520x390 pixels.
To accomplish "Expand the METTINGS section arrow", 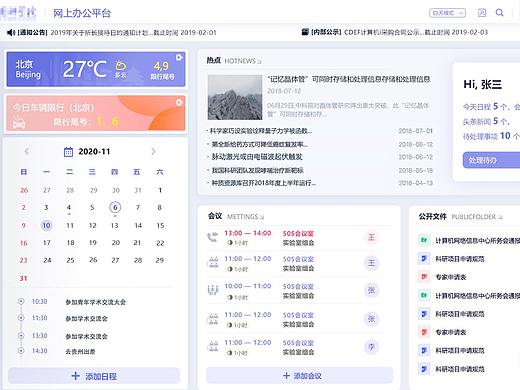I will coord(262,217).
